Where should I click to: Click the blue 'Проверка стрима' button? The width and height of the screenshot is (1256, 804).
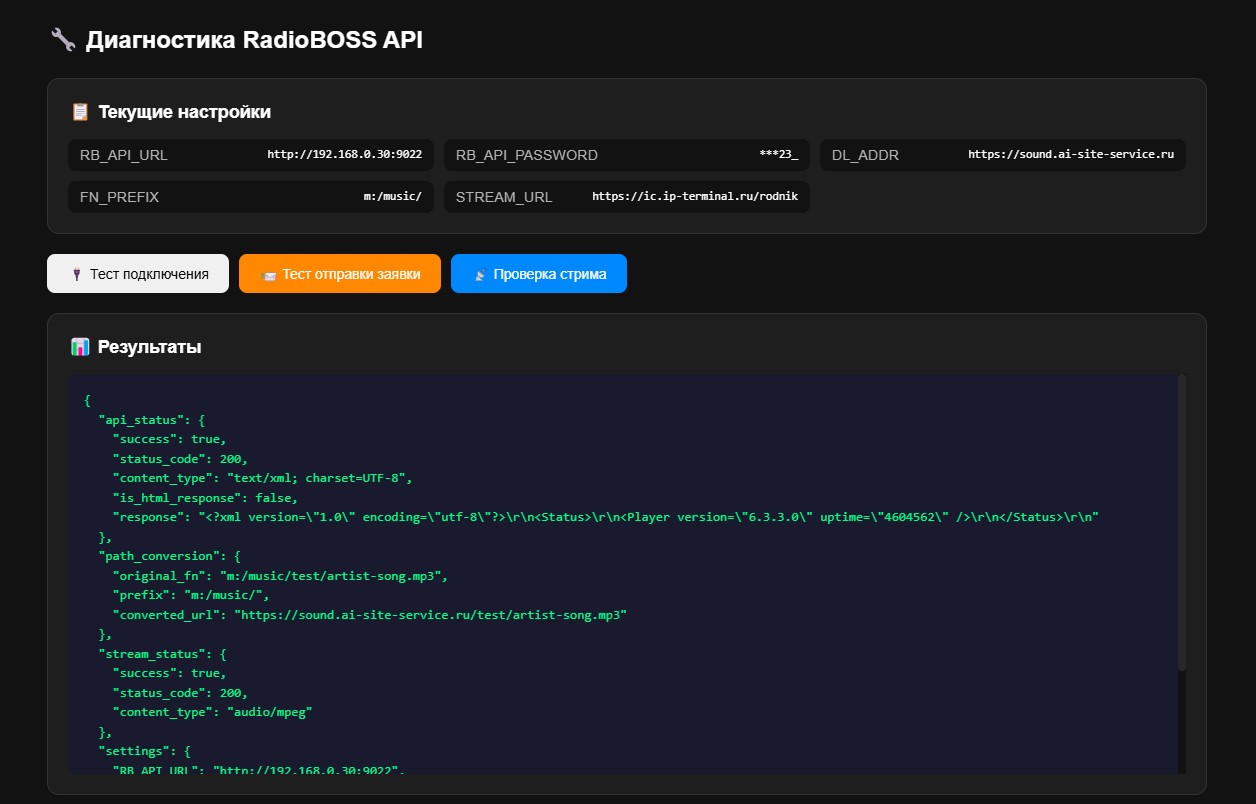(539, 274)
